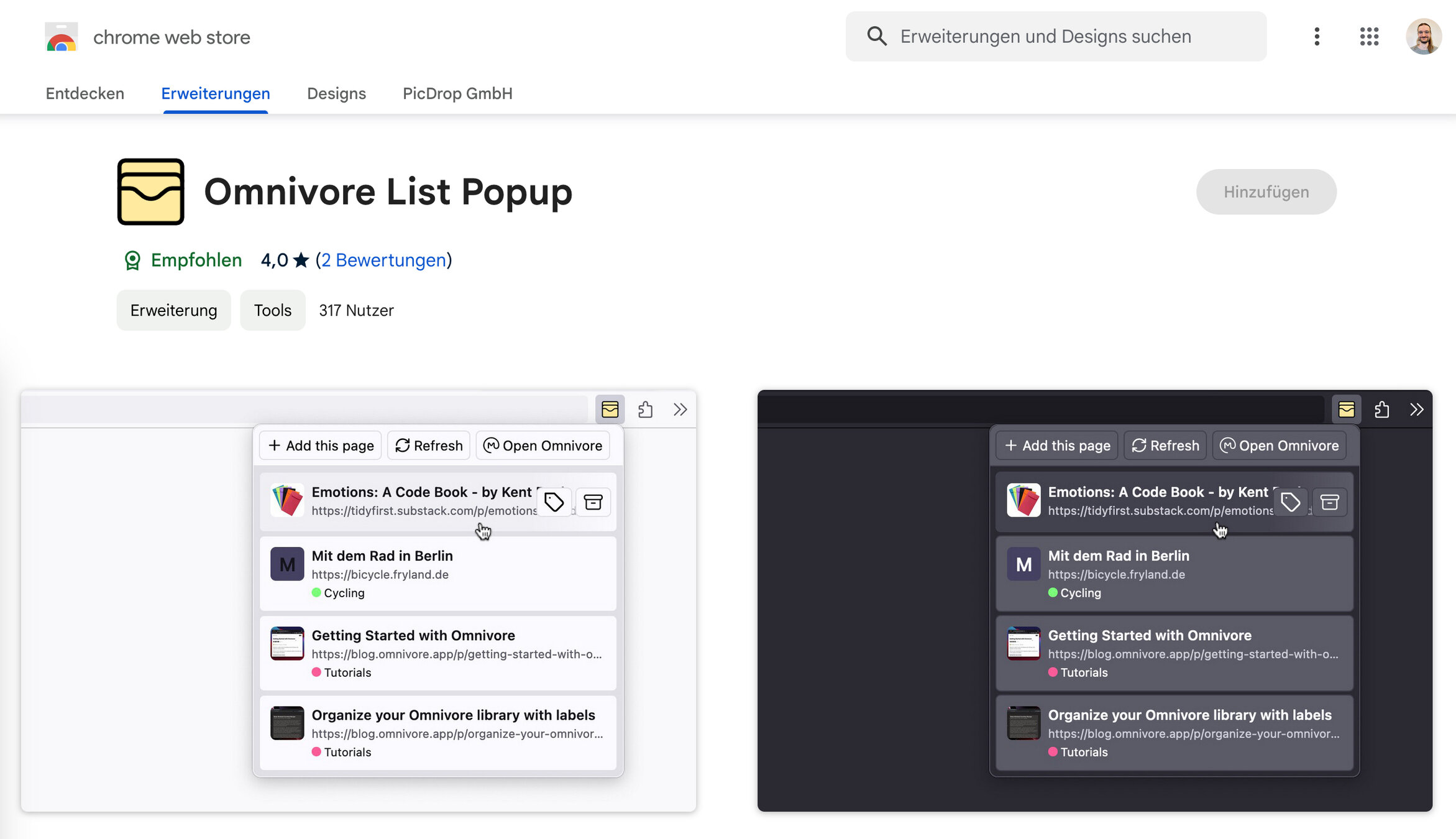Click the Tools category chip
The height and width of the screenshot is (839, 1456).
pos(272,310)
